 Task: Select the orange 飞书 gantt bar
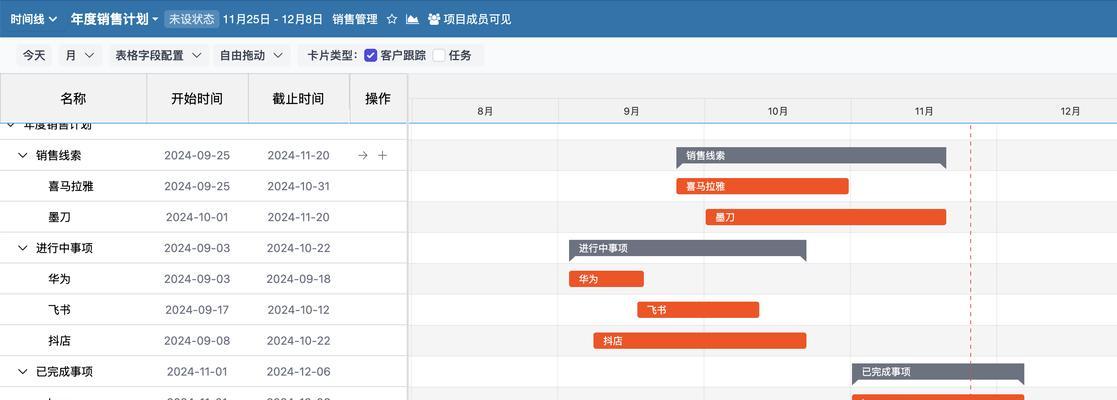click(x=698, y=310)
